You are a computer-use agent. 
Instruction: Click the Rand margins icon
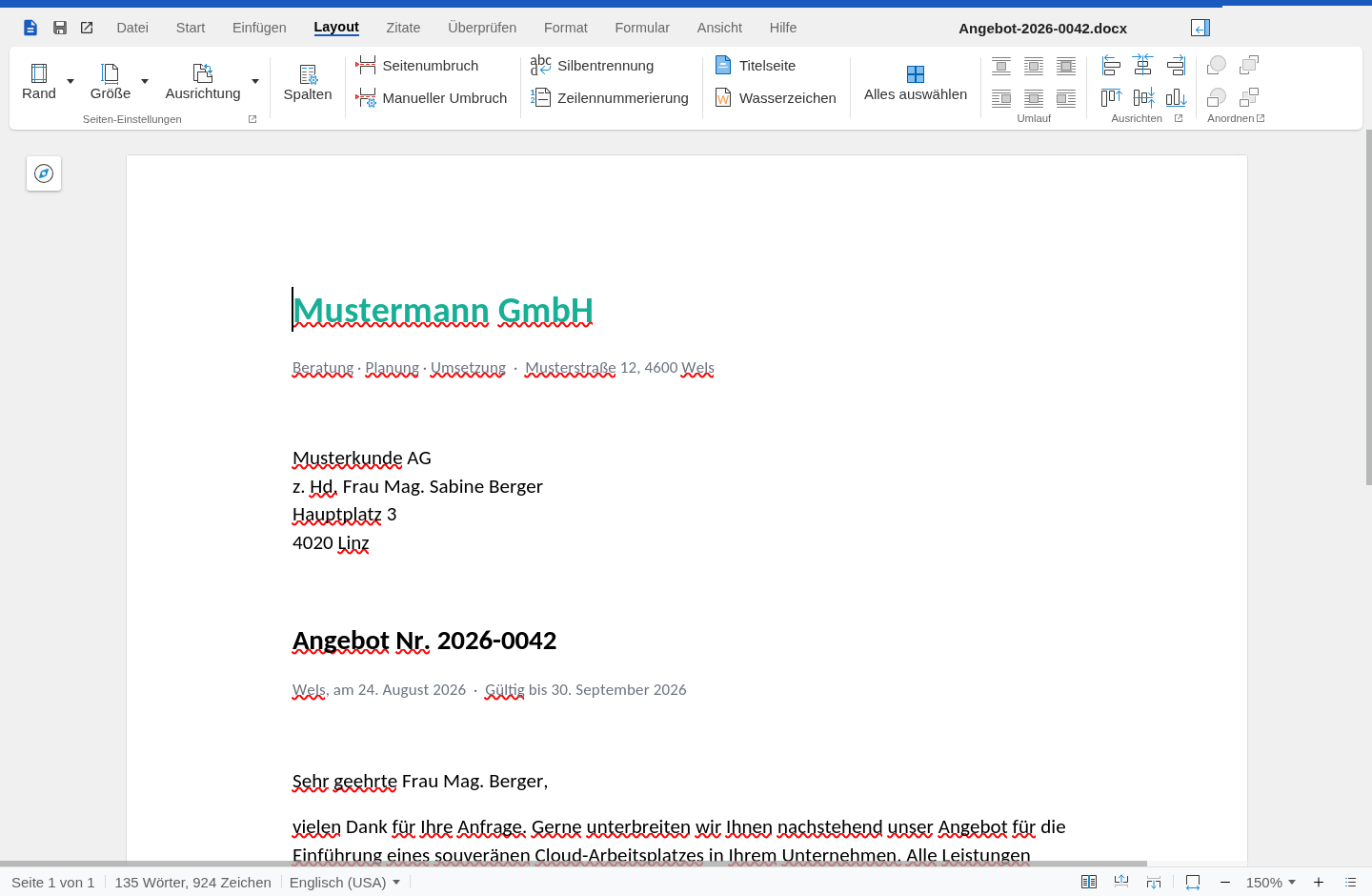[39, 72]
